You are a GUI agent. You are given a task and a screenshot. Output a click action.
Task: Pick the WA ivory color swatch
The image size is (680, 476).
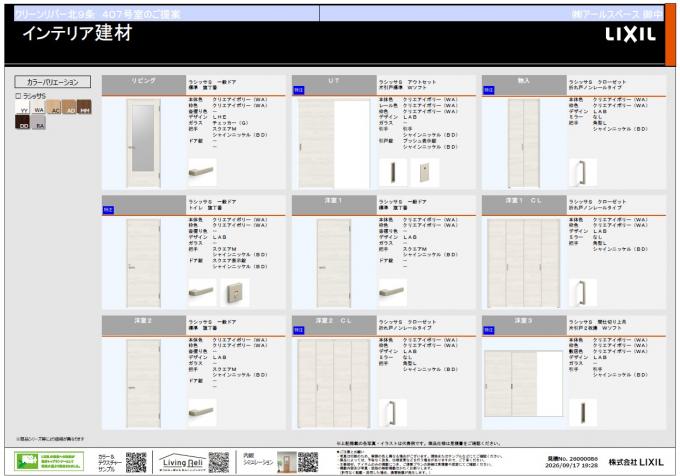(x=38, y=107)
